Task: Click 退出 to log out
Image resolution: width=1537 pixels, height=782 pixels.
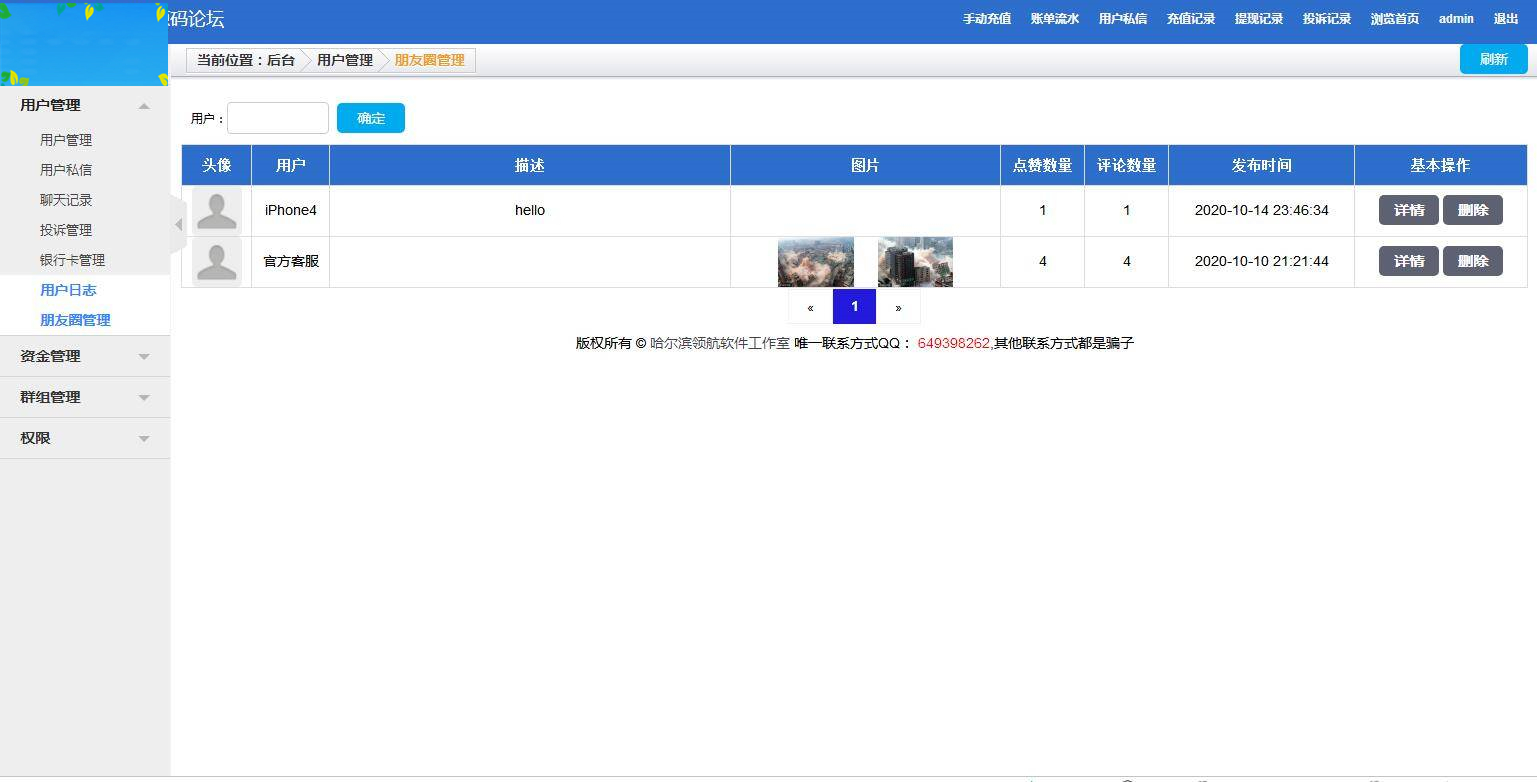Action: [x=1506, y=18]
